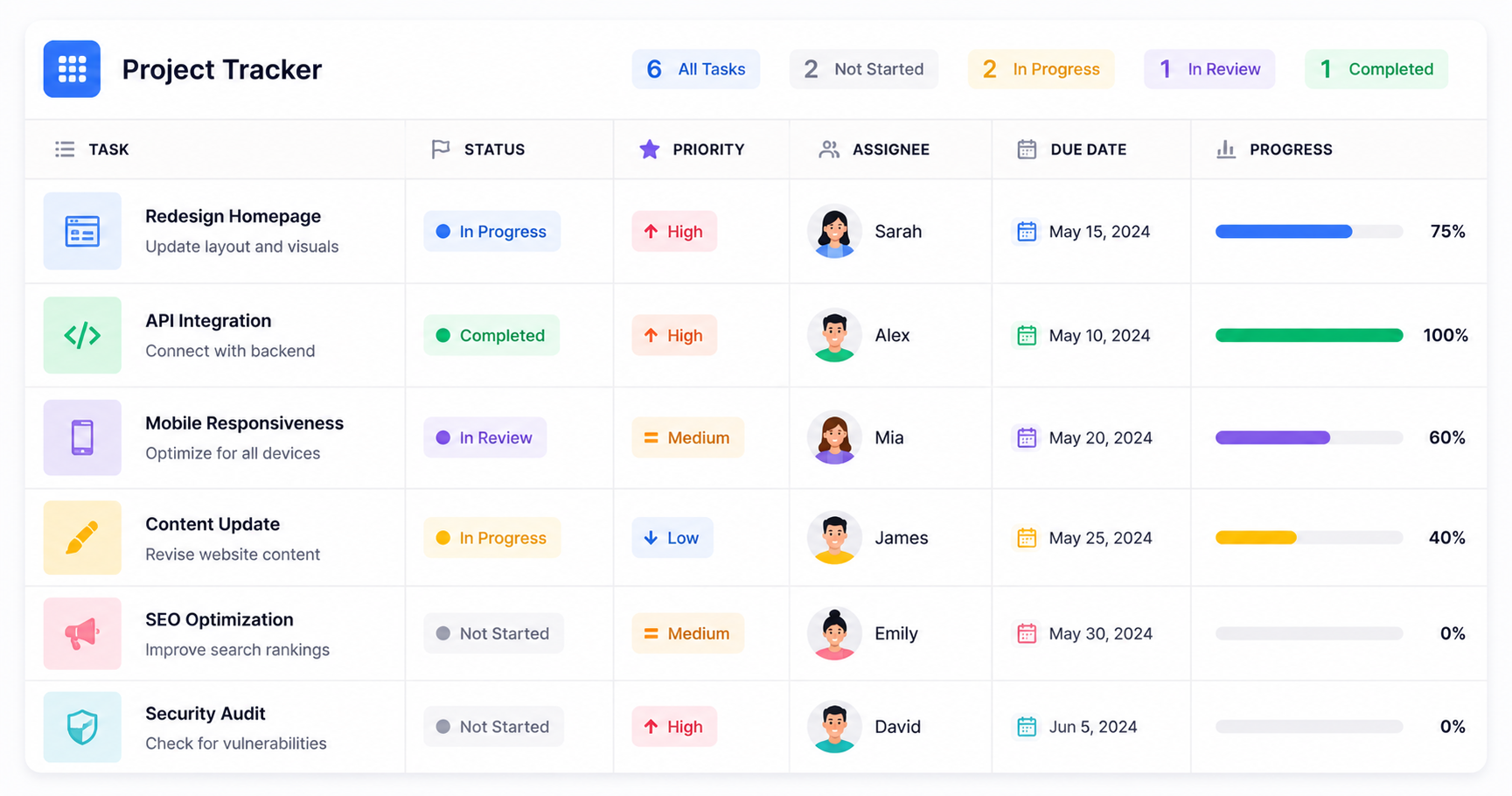Open Sarah's avatar

tap(834, 232)
